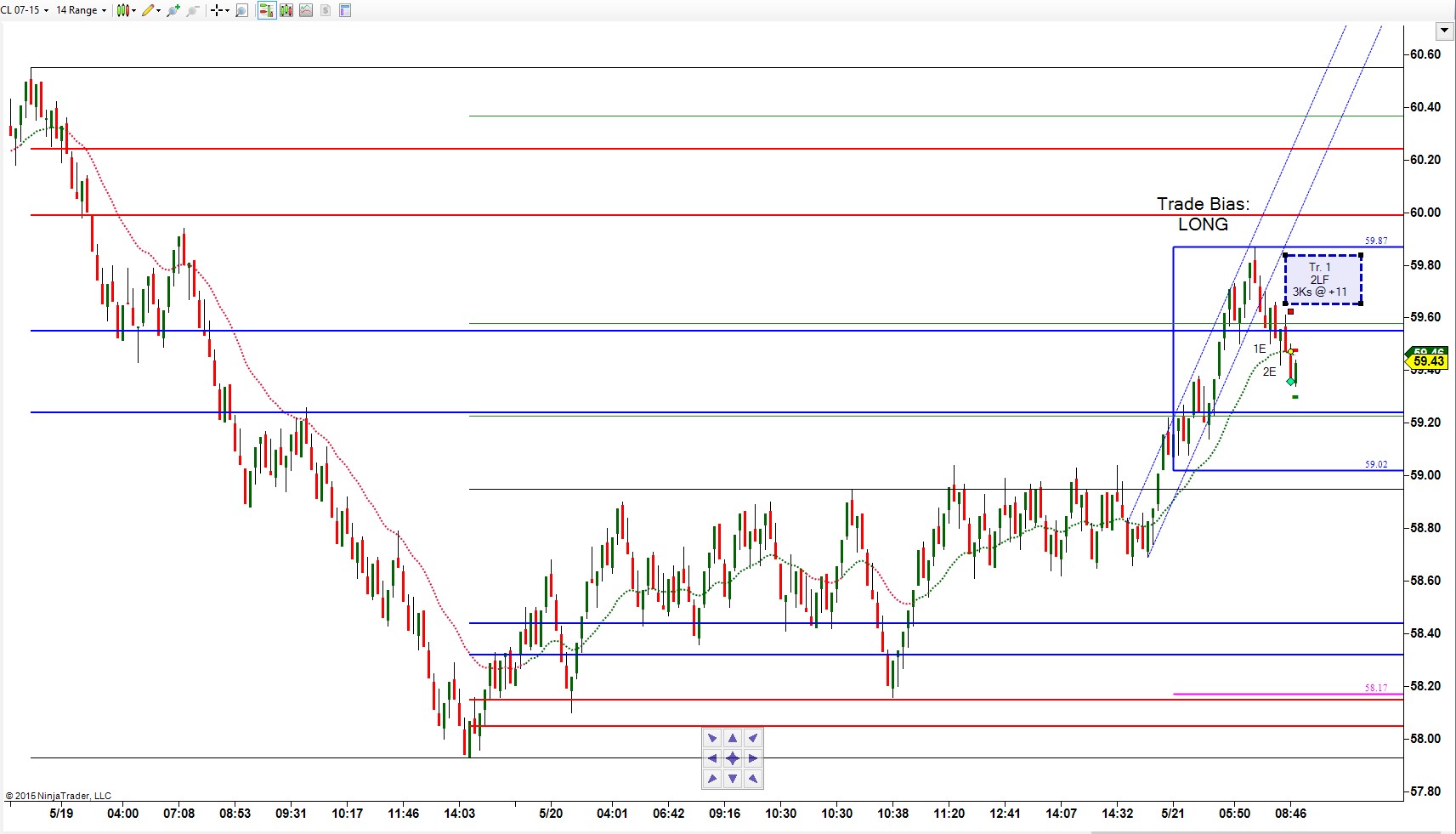Click the pan control's bottom-left diagonal arrow

712,779
